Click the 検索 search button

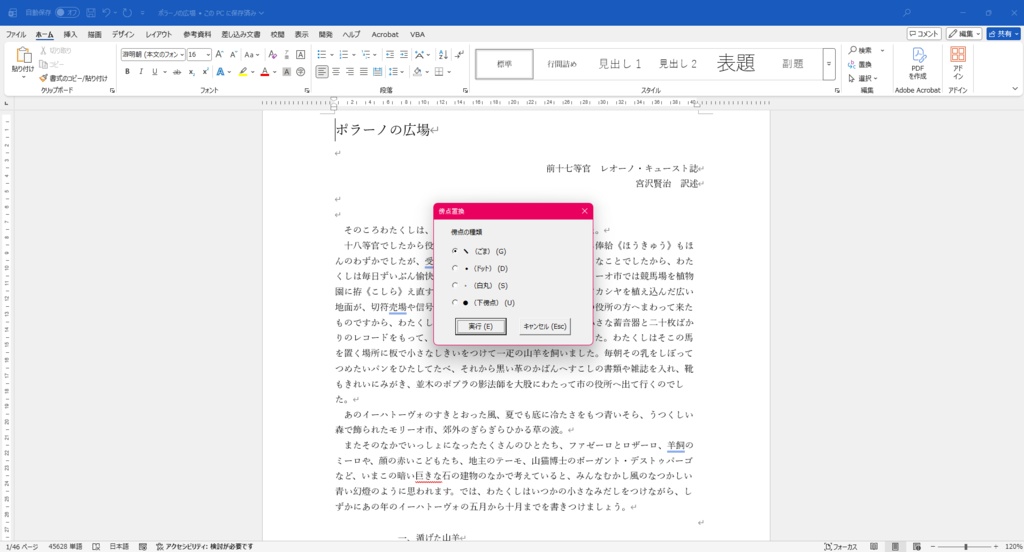tap(861, 50)
